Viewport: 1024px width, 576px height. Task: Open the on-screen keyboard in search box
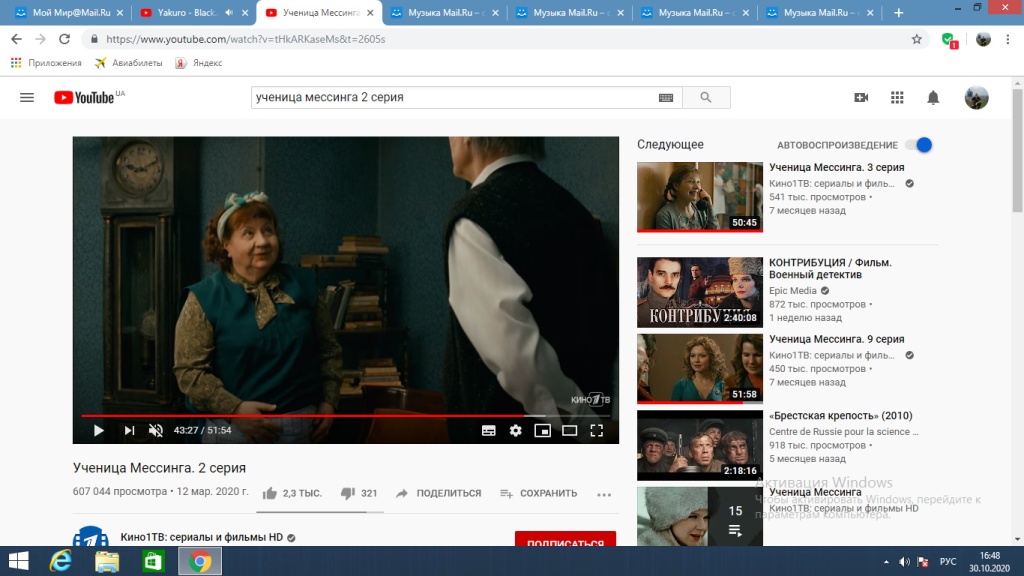(x=665, y=97)
